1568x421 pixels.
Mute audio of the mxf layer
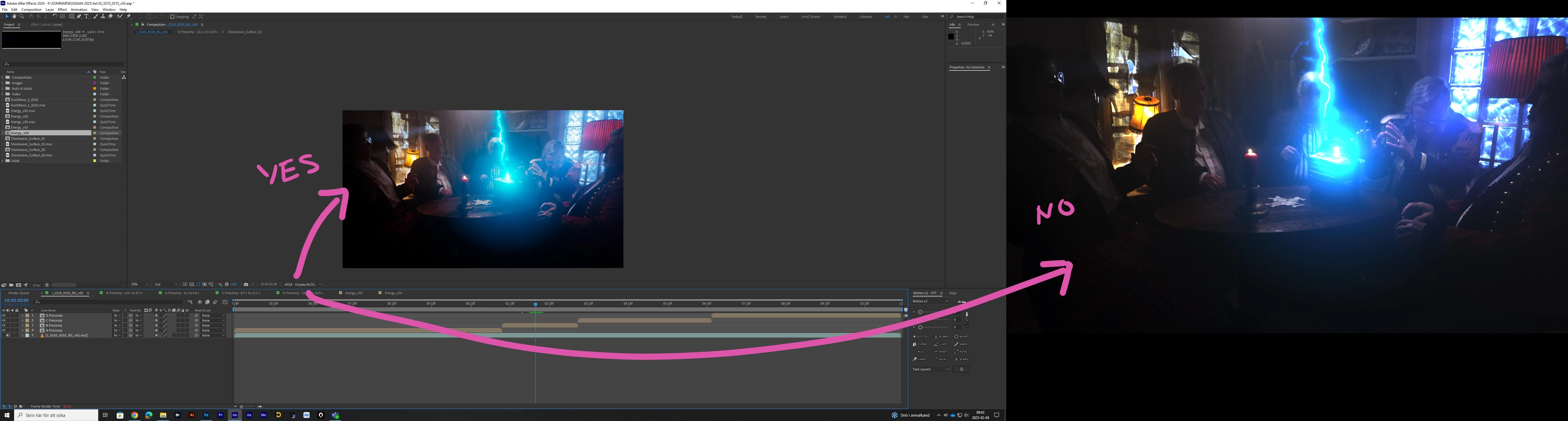8,335
